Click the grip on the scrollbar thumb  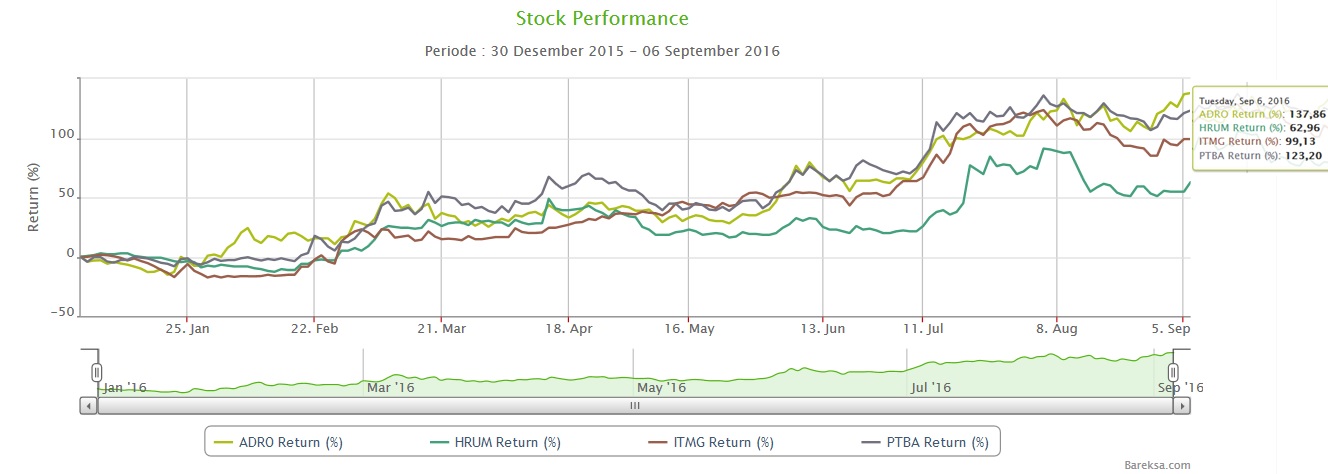pyautogui.click(x=633, y=406)
